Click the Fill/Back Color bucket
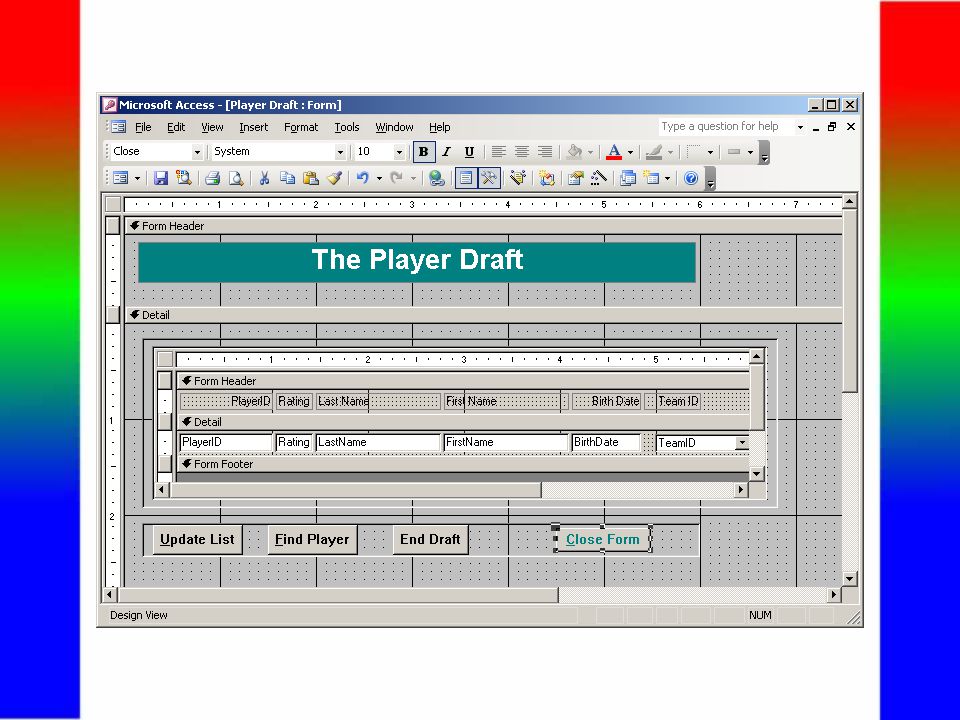 574,152
